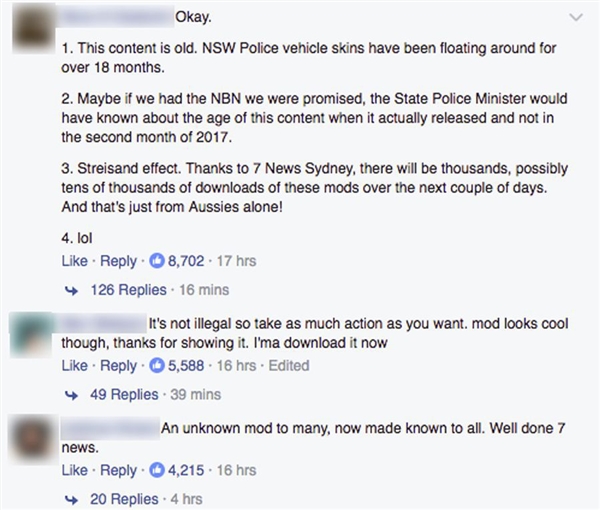
Task: Click the reply arrow icon beside 49 Replies
Action: [72, 395]
